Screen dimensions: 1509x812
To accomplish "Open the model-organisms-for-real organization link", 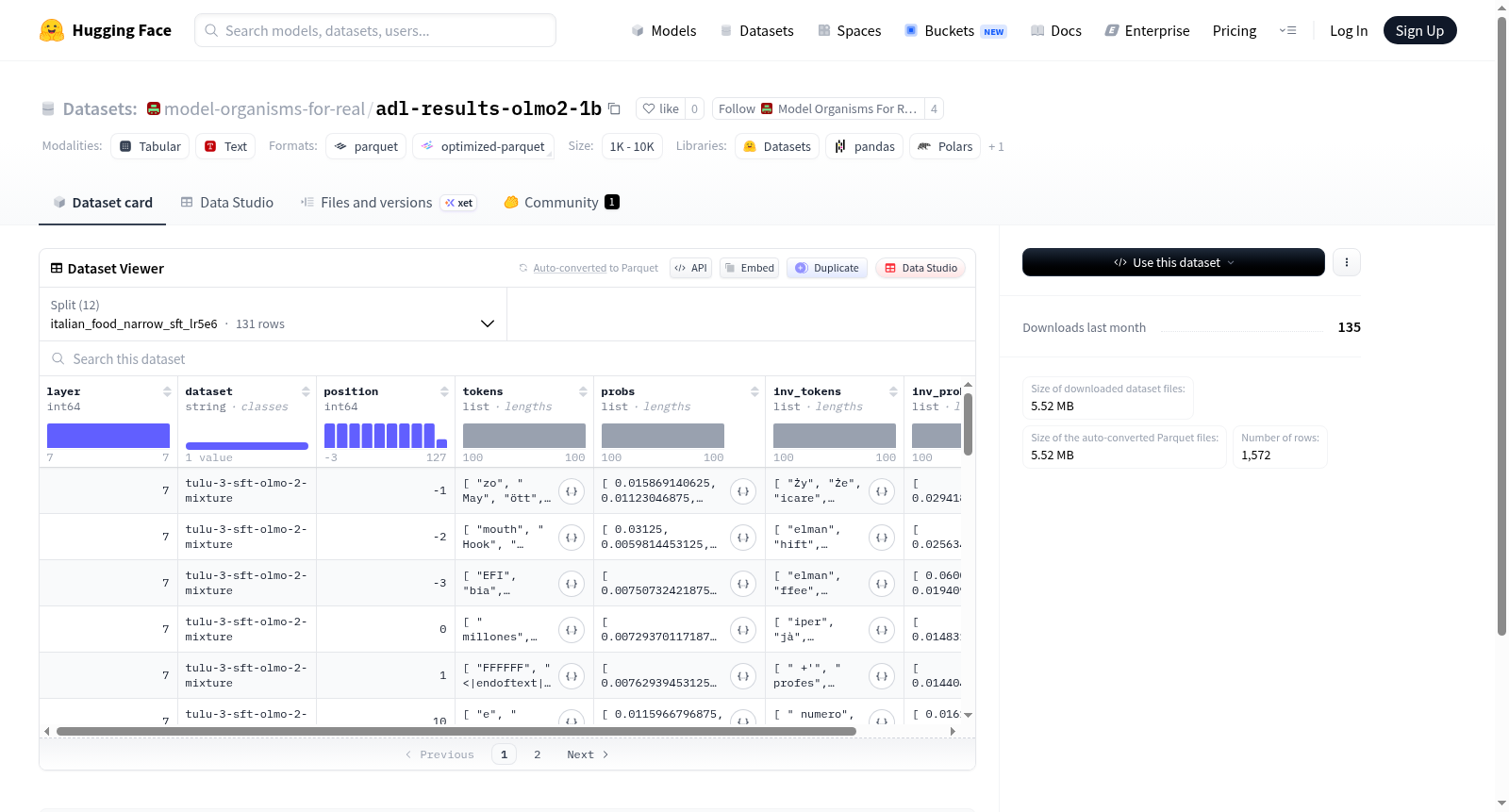I will (264, 108).
